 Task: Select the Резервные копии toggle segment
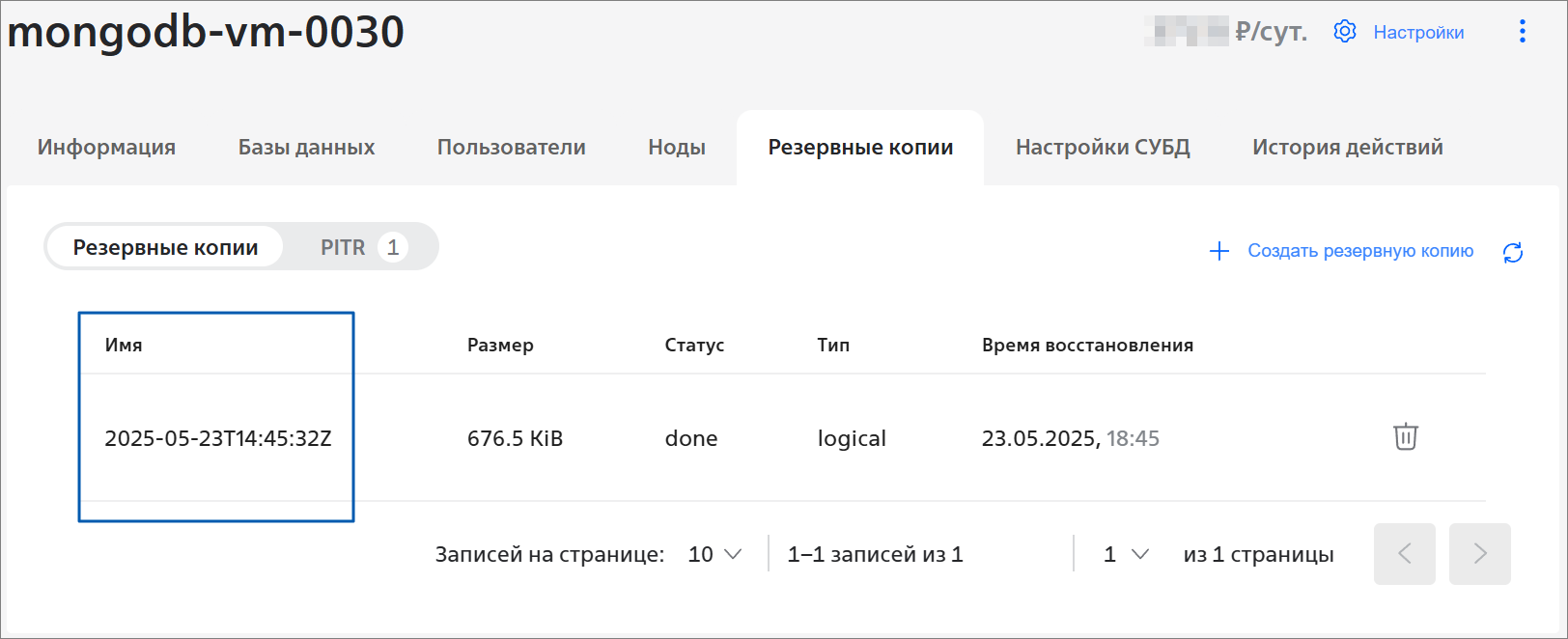[x=165, y=247]
